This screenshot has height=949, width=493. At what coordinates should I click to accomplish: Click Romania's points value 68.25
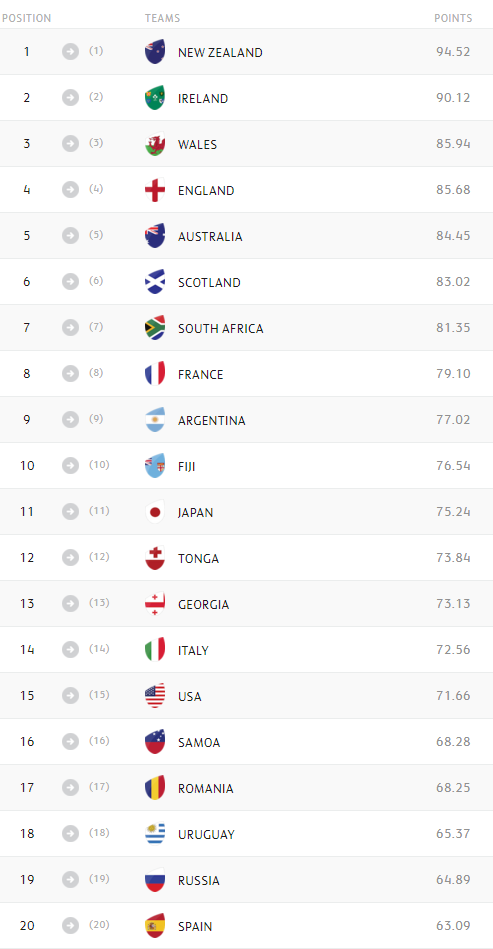click(453, 788)
